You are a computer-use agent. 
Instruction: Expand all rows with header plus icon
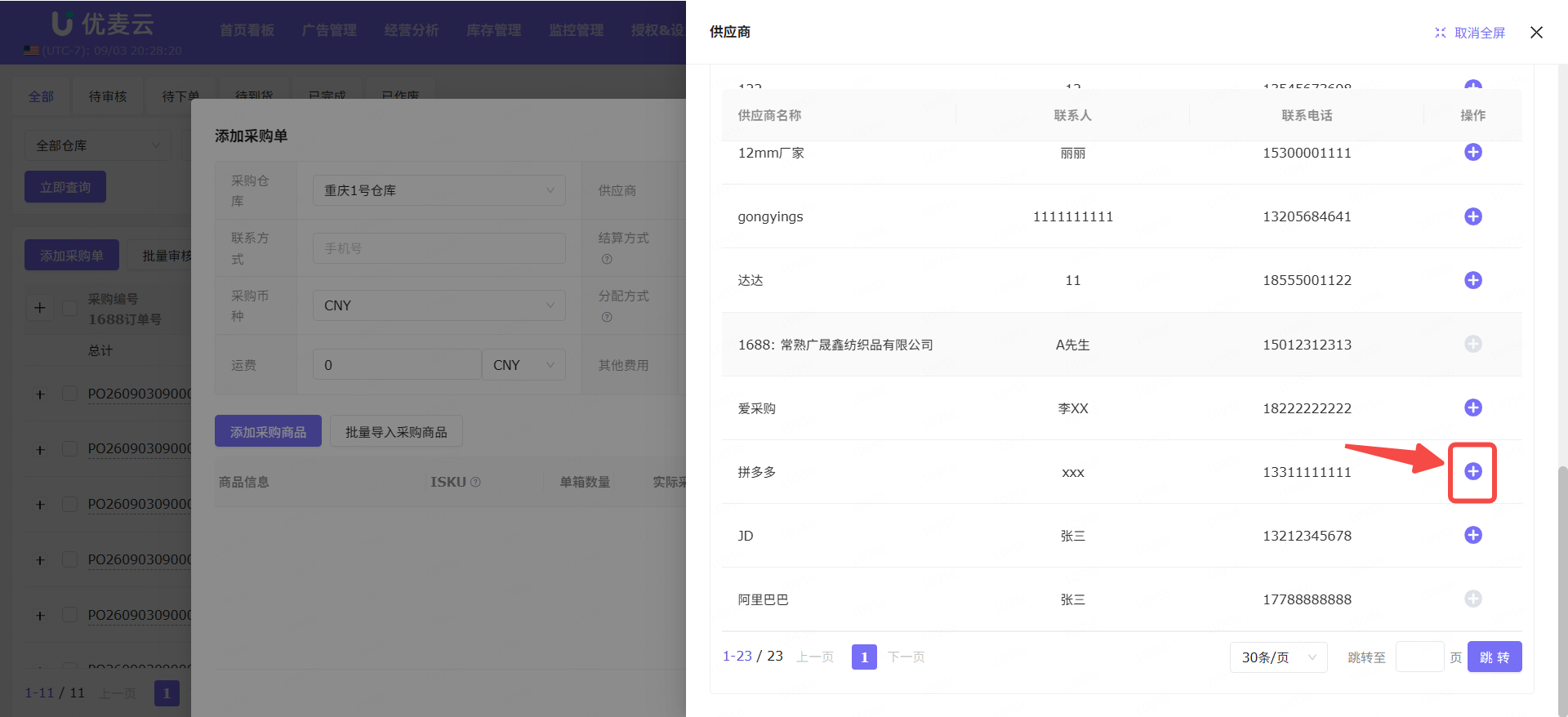click(x=39, y=308)
